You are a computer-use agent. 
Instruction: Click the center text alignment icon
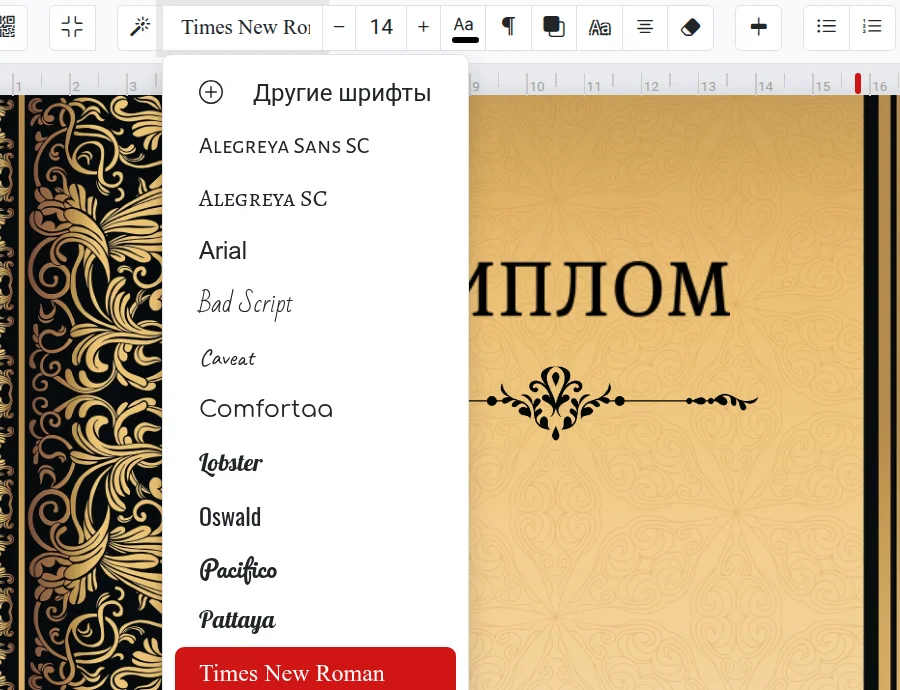click(x=645, y=27)
